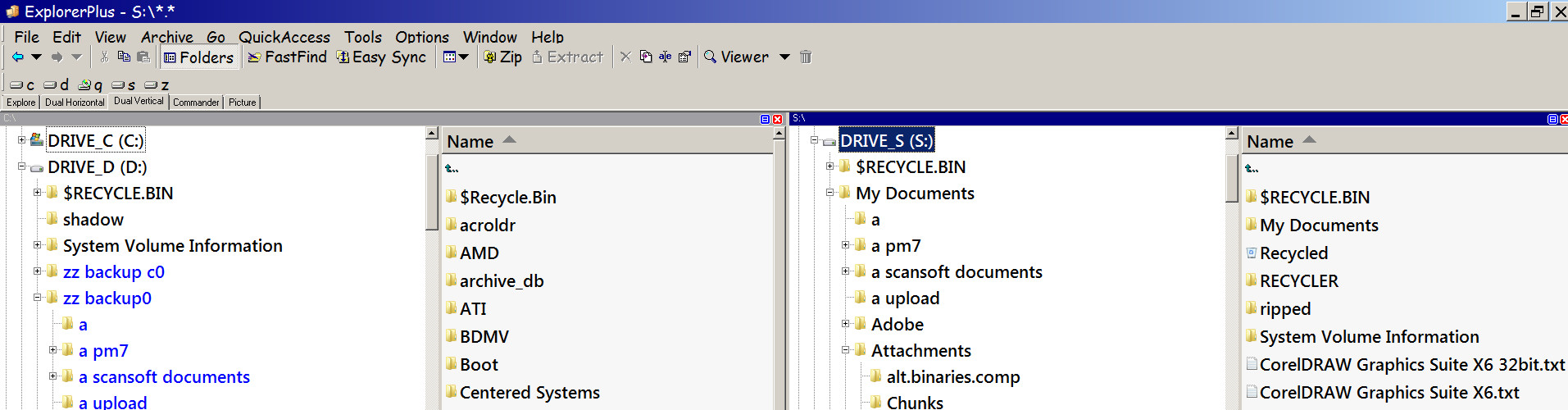Click the trash can icon in toolbar
This screenshot has width=1568, height=410.
point(806,57)
